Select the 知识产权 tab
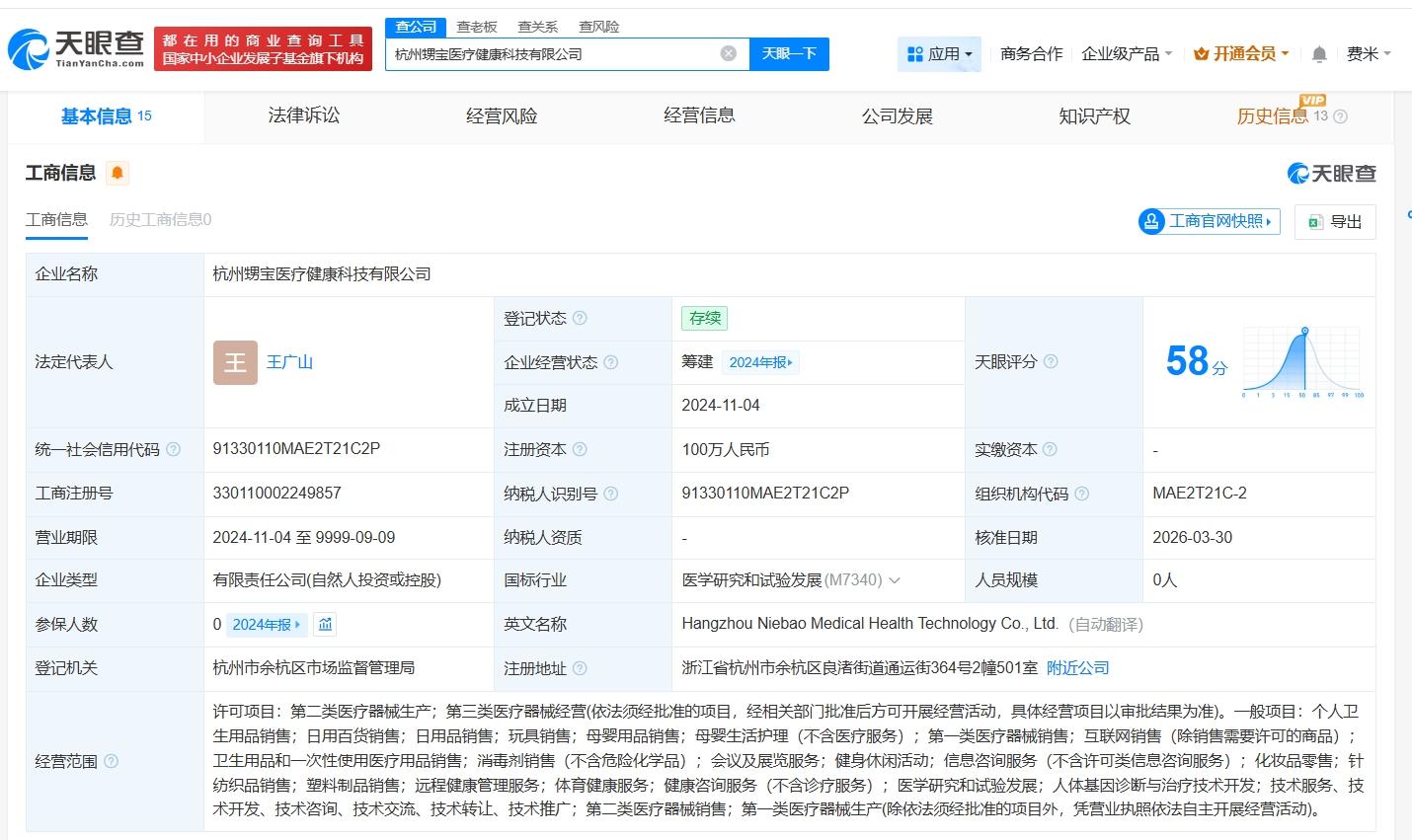This screenshot has height=840, width=1412. (x=1094, y=116)
